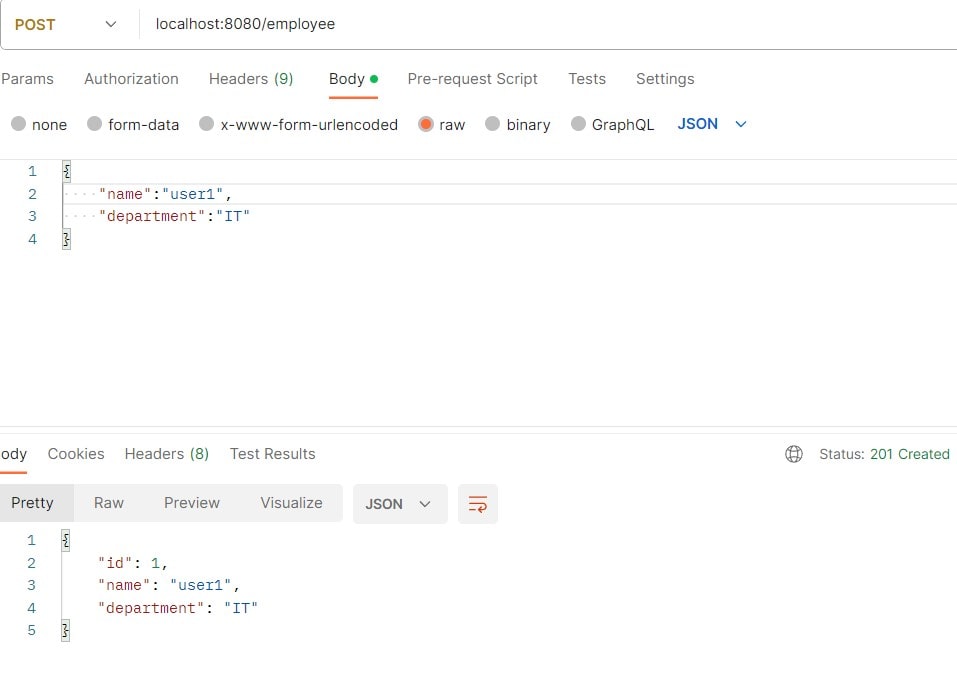The height and width of the screenshot is (687, 957).
Task: Click the Status: 201 Created text
Action: pos(884,454)
